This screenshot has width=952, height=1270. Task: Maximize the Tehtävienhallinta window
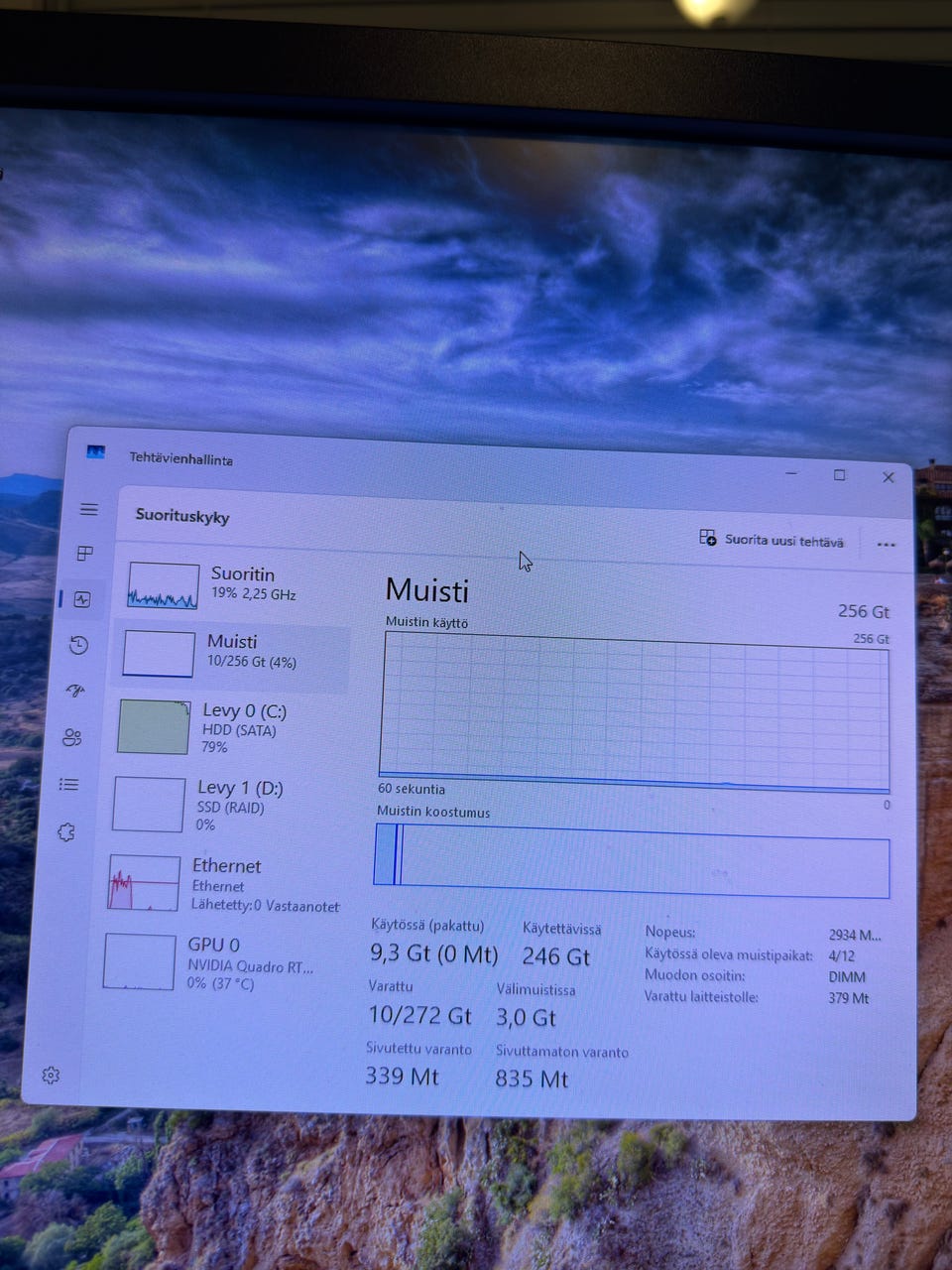[x=840, y=475]
